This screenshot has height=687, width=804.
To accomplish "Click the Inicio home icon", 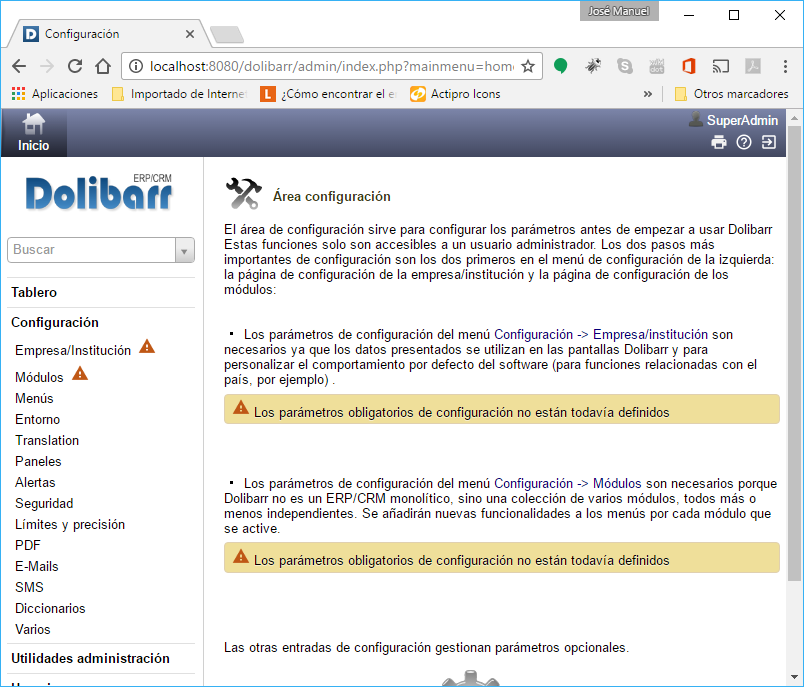I will [34, 125].
